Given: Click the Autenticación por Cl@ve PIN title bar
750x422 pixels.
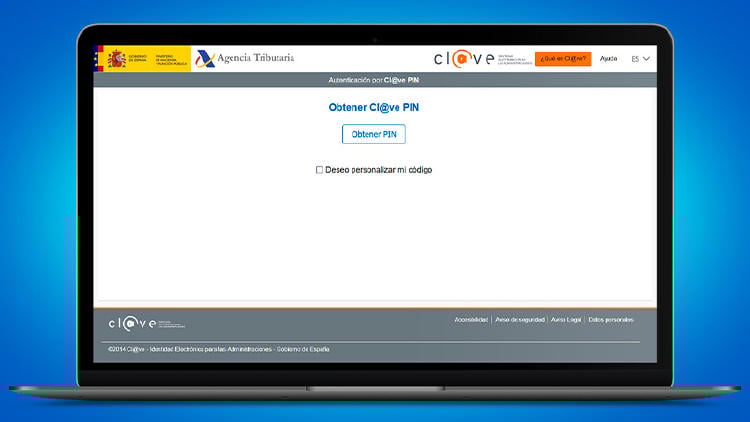Looking at the screenshot, I should click(x=375, y=80).
